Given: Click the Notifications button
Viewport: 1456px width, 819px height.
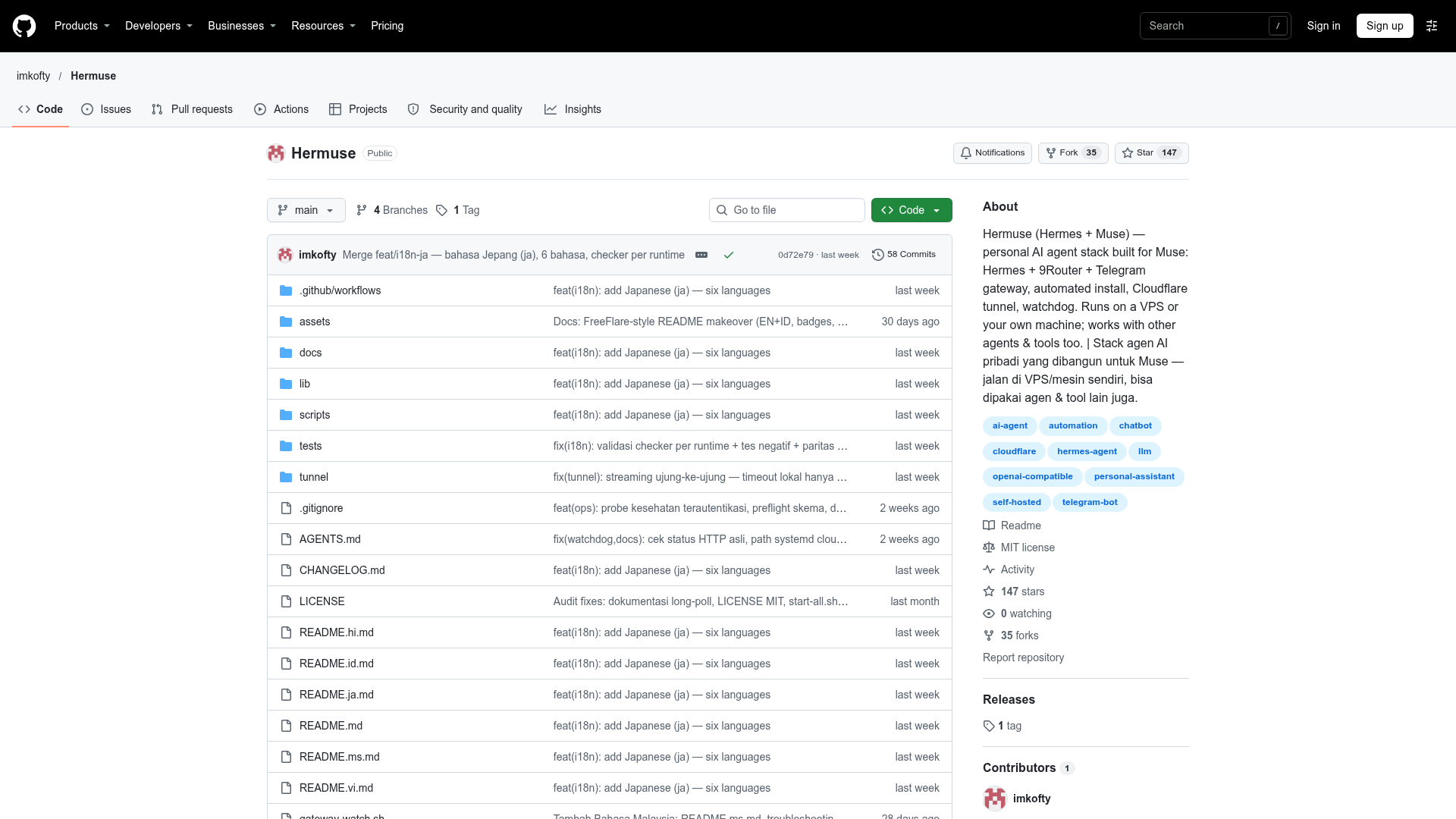Looking at the screenshot, I should pyautogui.click(x=993, y=153).
